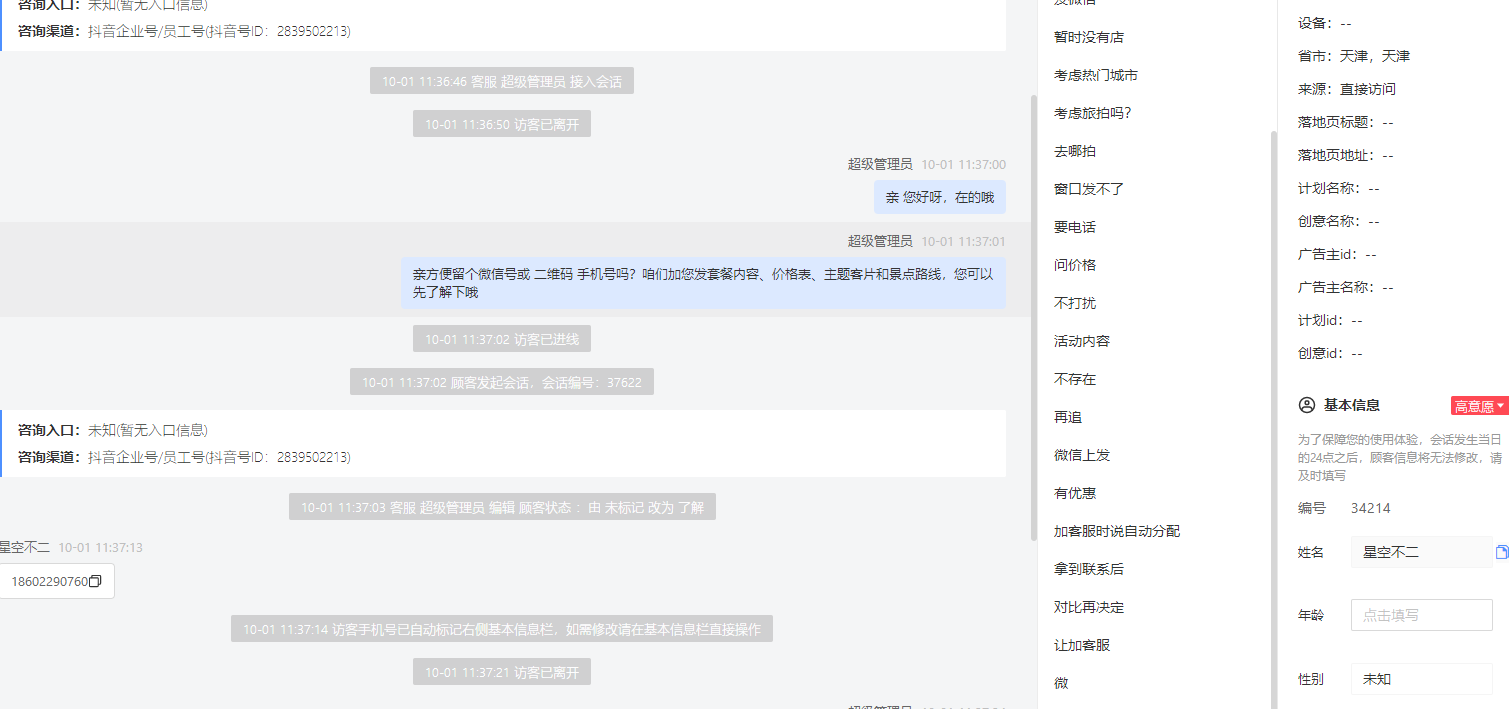The height and width of the screenshot is (709, 1509).
Task: Click the notice about editing info before 24点
Action: tap(1400, 458)
